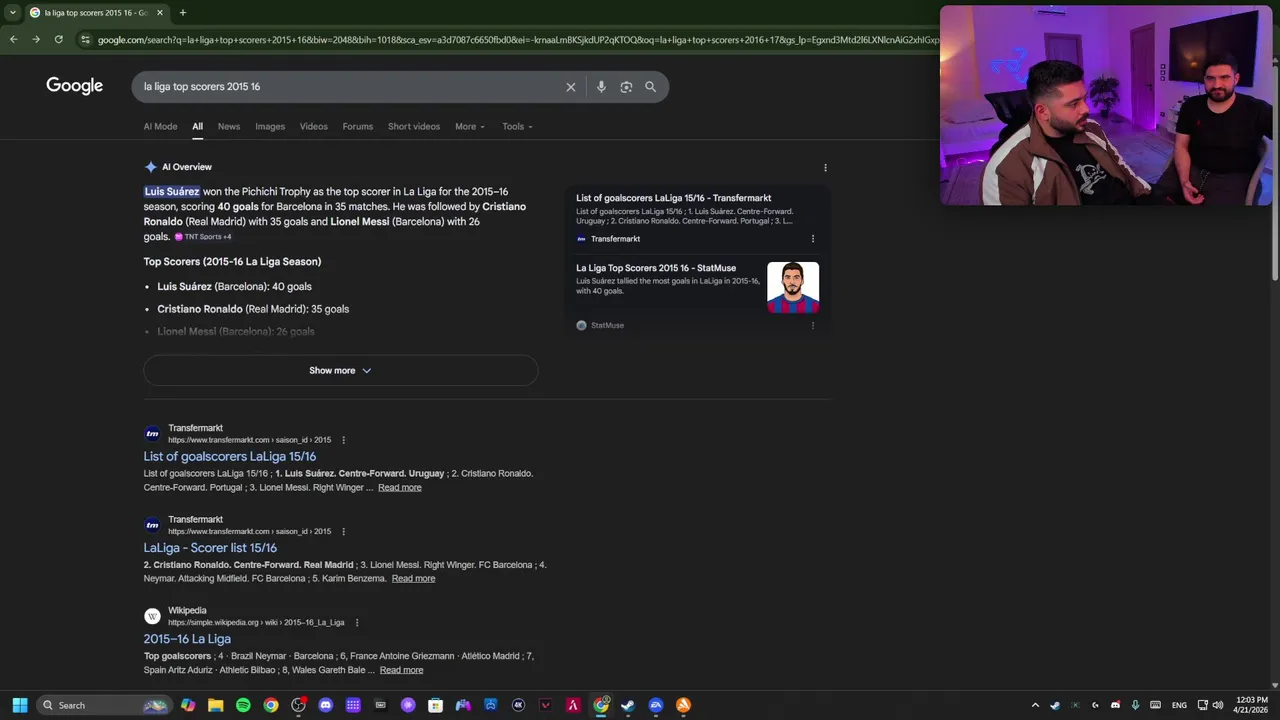Switch the ENG input language

point(1179,705)
